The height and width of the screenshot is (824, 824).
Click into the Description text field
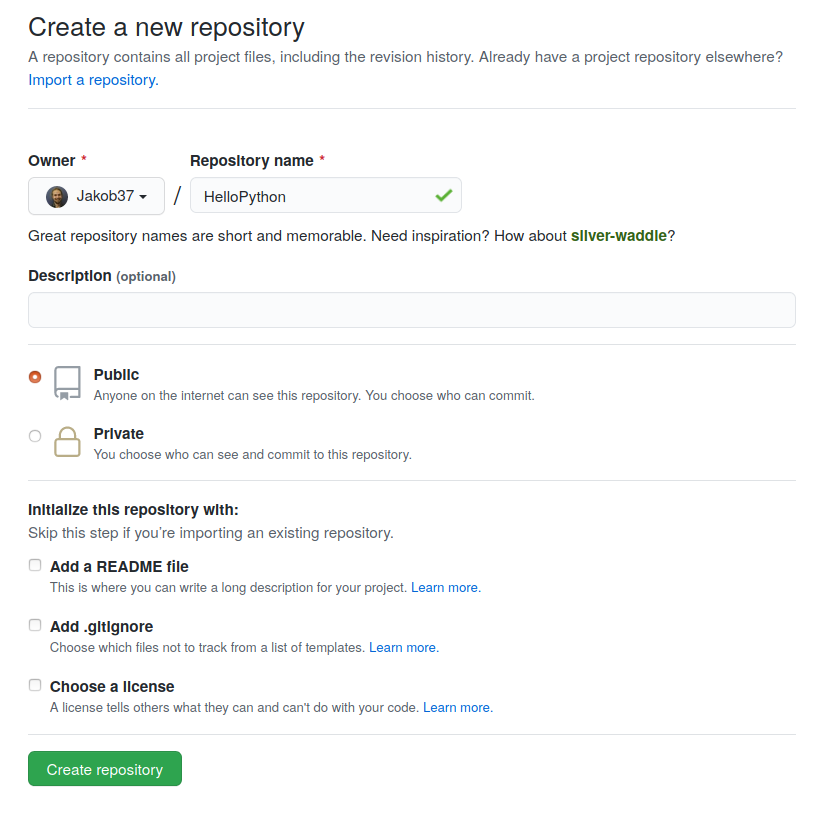point(412,310)
